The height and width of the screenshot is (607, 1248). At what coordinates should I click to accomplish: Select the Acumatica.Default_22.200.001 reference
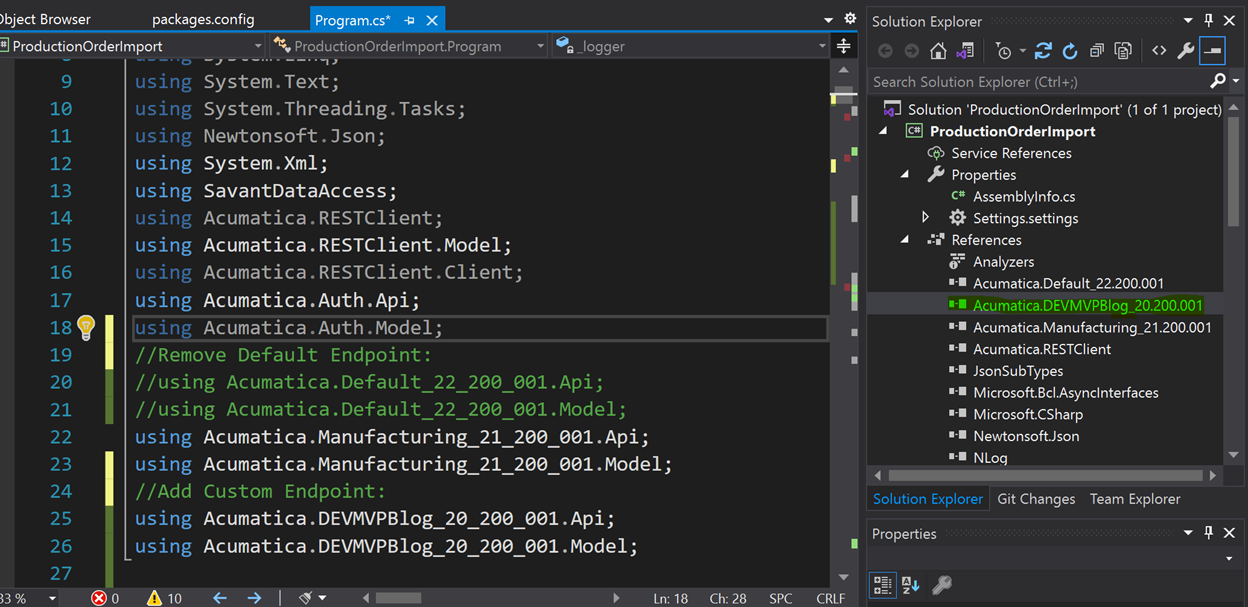coord(1068,284)
